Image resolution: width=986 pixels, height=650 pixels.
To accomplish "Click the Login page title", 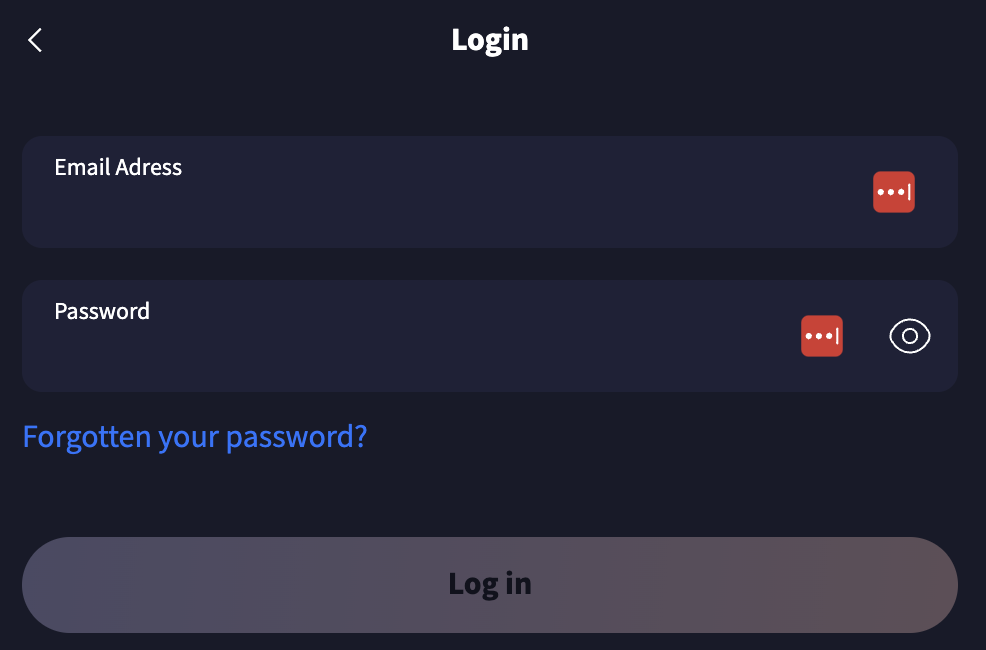I will pos(490,40).
